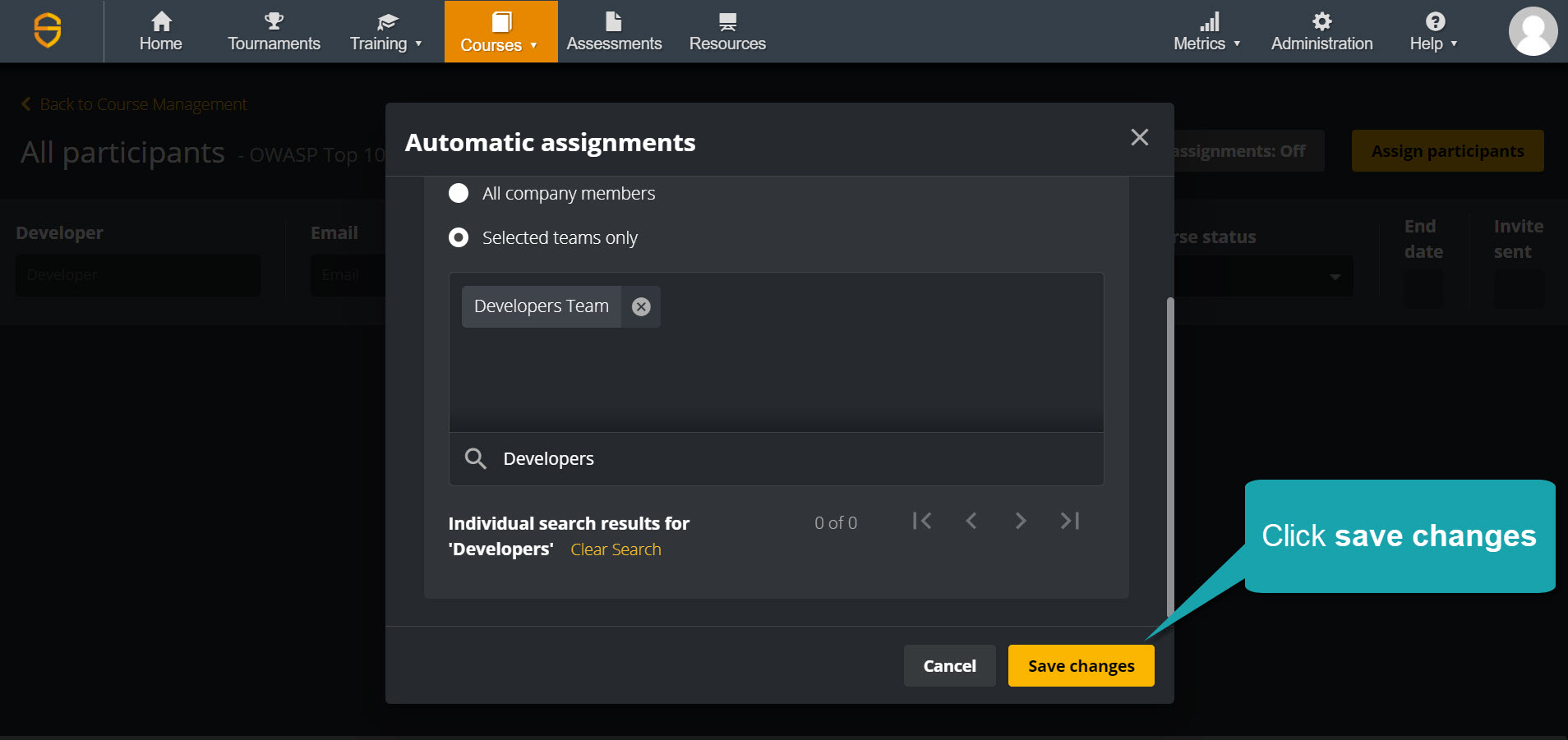
Task: Open the Courses dropdown menu
Action: tap(500, 31)
